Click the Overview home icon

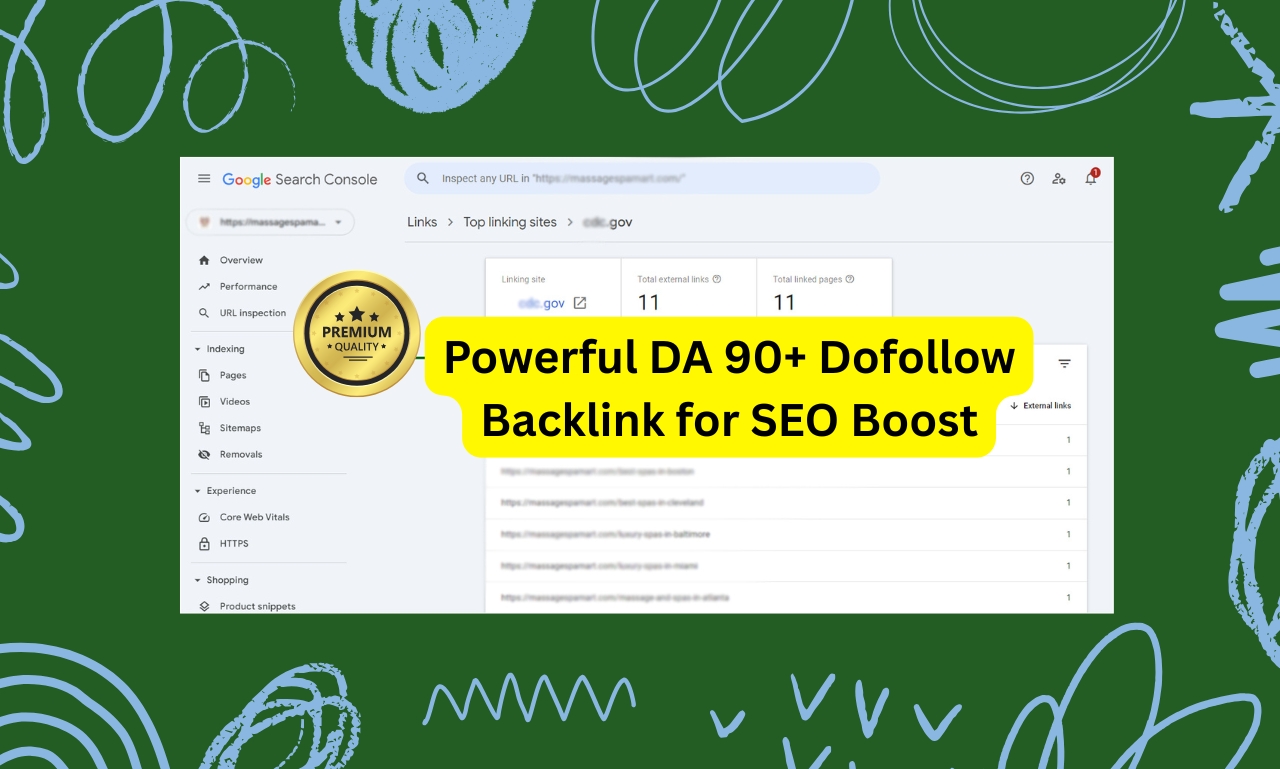pyautogui.click(x=204, y=260)
